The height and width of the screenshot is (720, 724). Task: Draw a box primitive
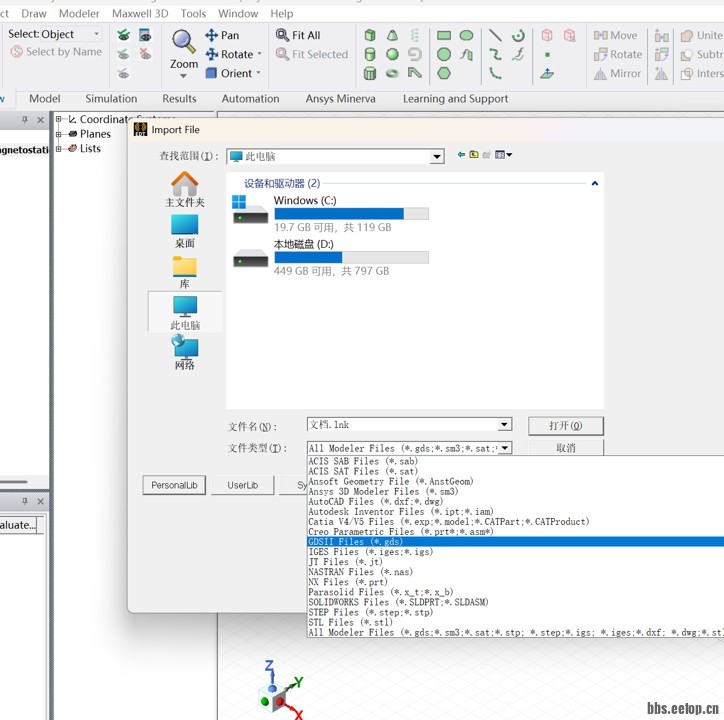click(x=370, y=35)
